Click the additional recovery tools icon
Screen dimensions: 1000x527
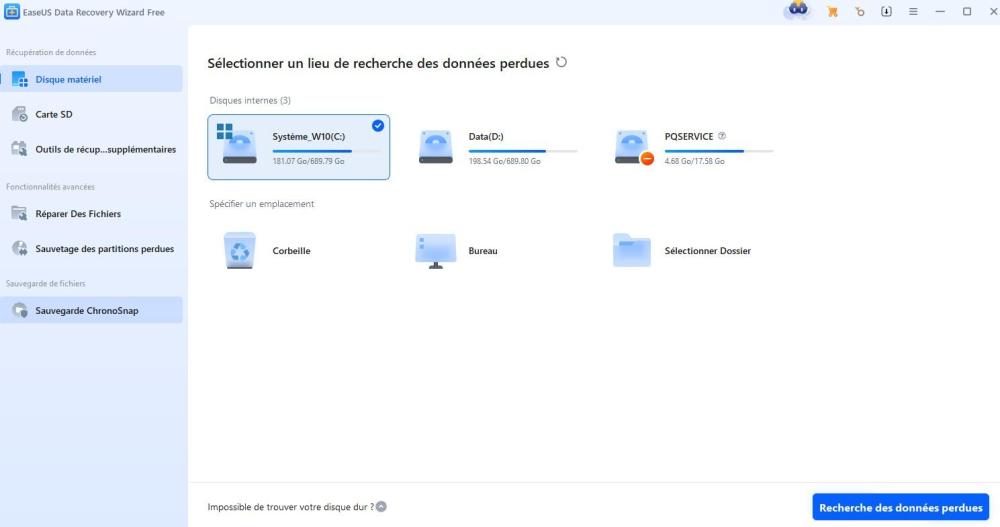[20, 149]
